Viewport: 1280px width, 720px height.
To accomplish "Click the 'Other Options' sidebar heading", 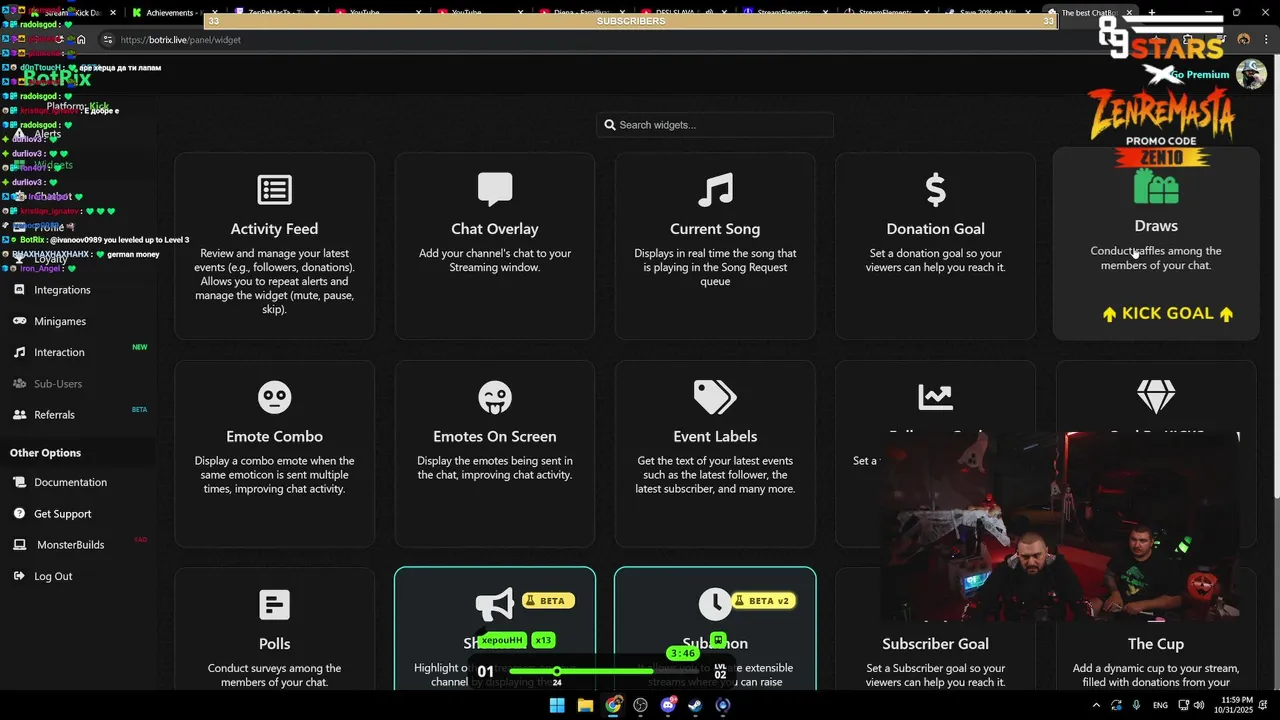I will (45, 453).
